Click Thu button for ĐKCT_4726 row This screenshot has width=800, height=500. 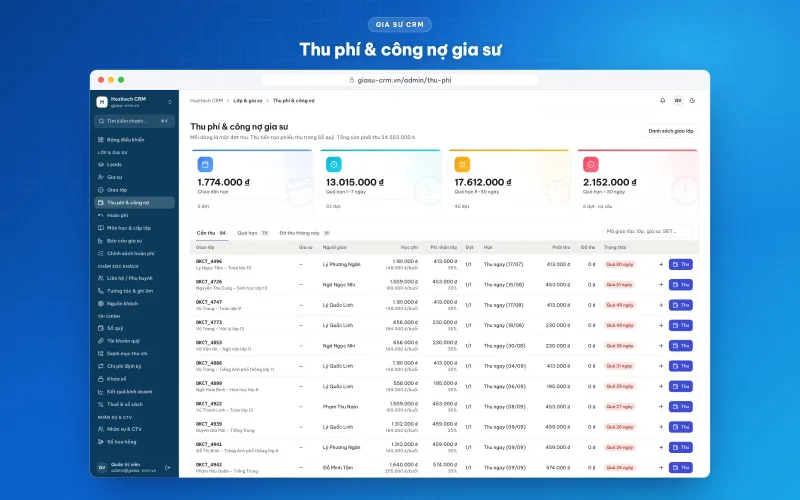(681, 285)
